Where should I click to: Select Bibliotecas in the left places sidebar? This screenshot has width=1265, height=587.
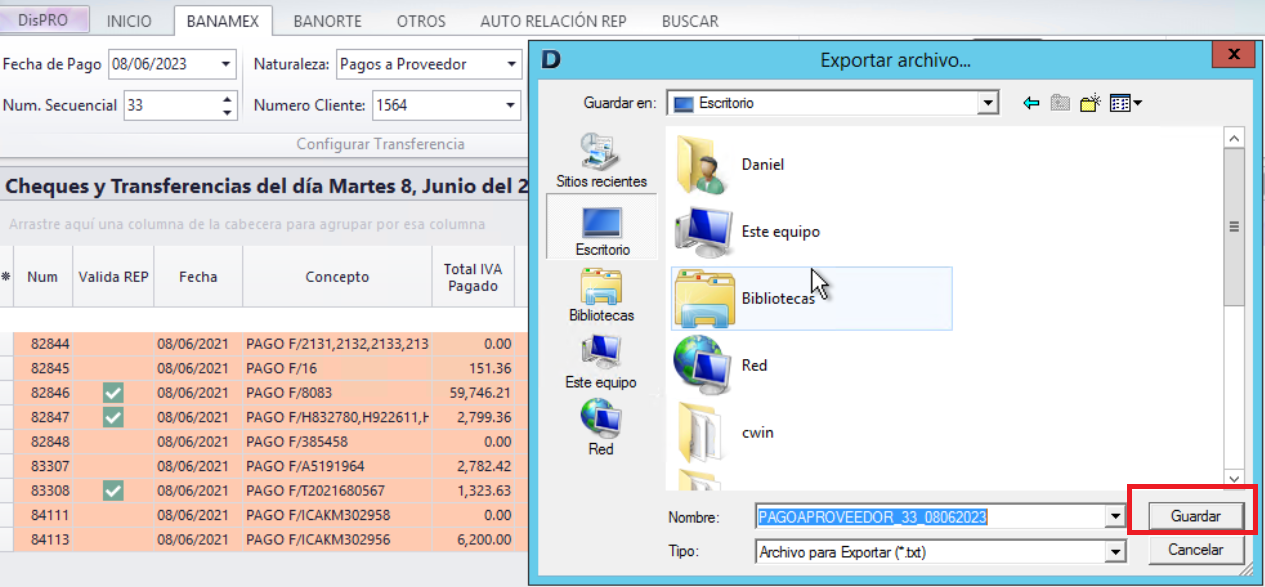coord(601,295)
